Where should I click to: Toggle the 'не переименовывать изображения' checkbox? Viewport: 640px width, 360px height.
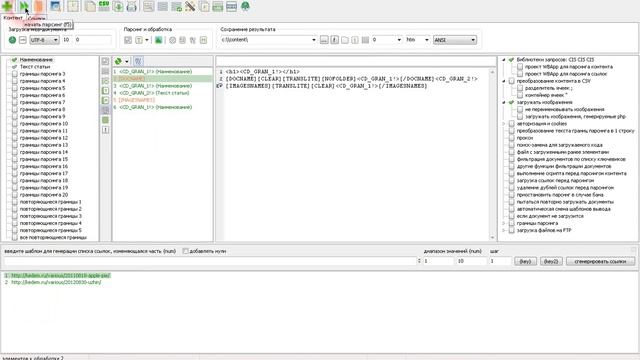pyautogui.click(x=520, y=109)
